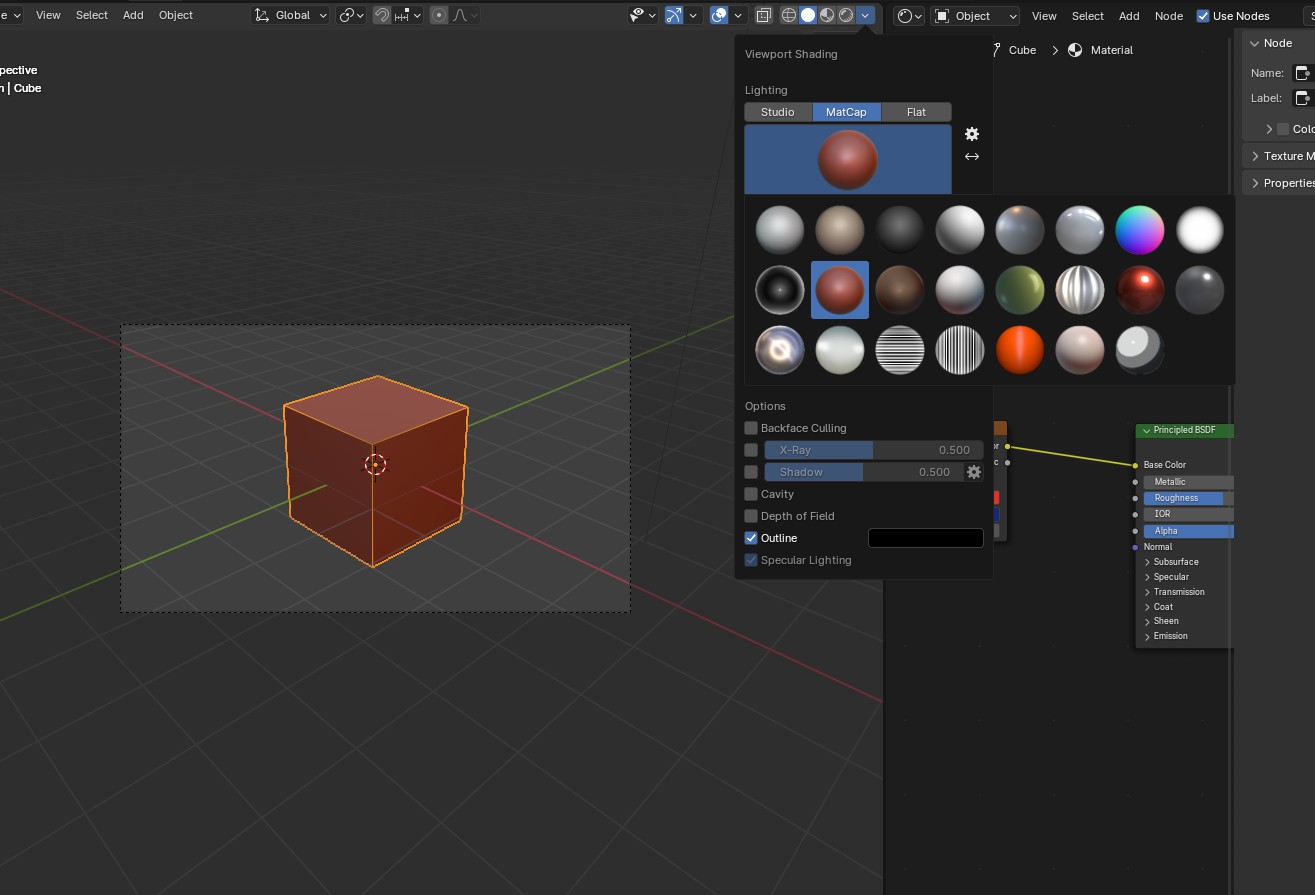Toggle X-Ray mode icon in header
Screen dimensions: 1315x895
click(763, 16)
